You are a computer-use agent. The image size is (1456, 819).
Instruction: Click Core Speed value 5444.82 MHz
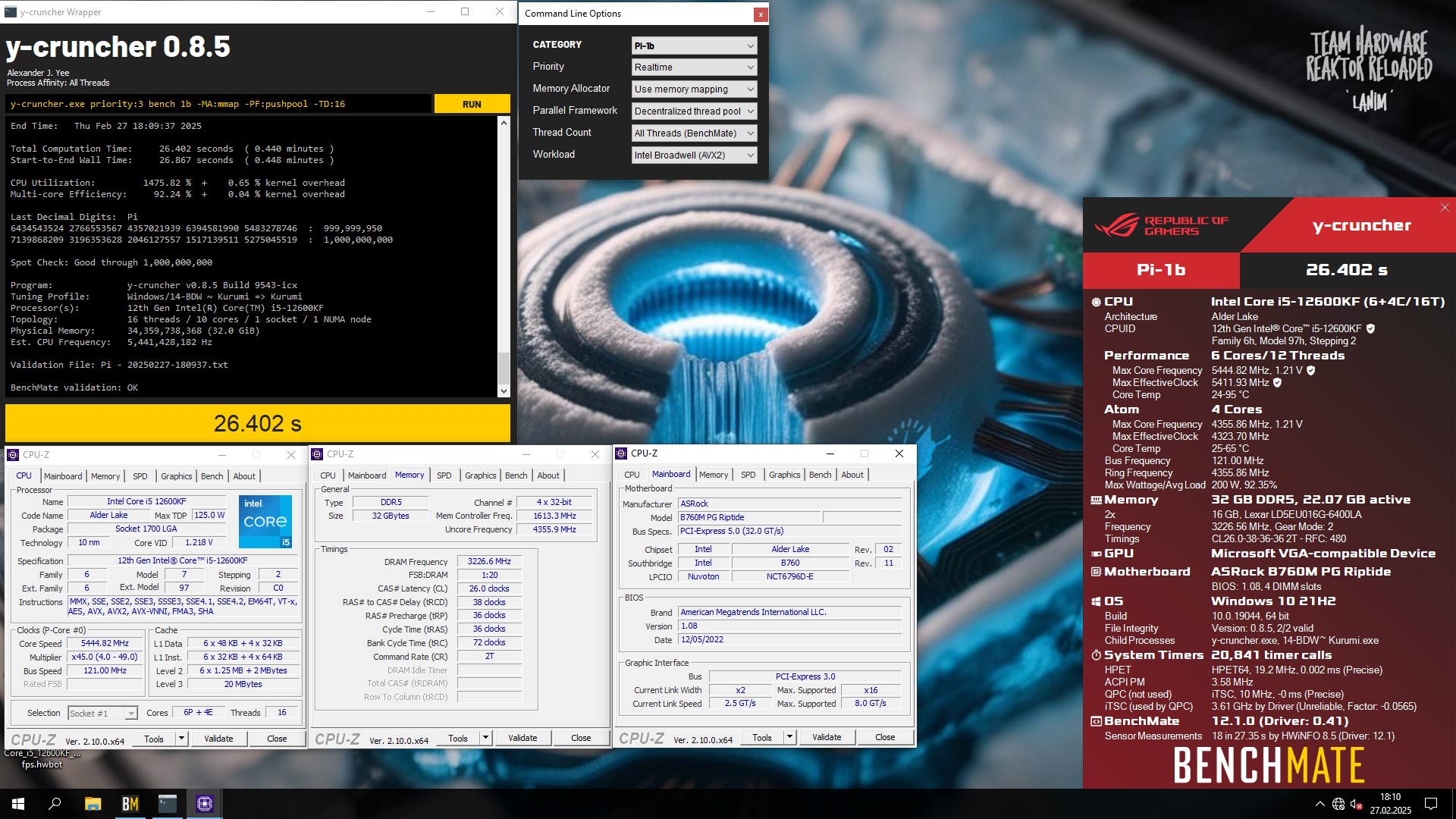click(105, 643)
